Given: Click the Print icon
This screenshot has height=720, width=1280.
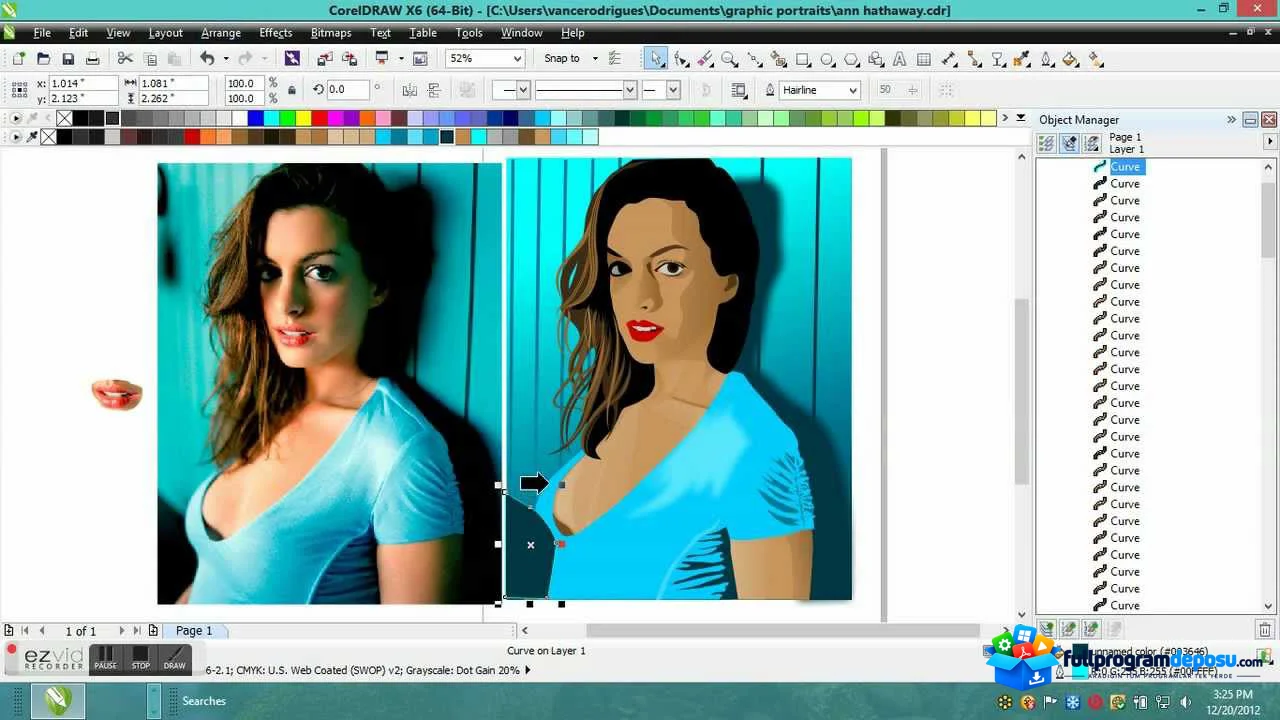Looking at the screenshot, I should (92, 59).
